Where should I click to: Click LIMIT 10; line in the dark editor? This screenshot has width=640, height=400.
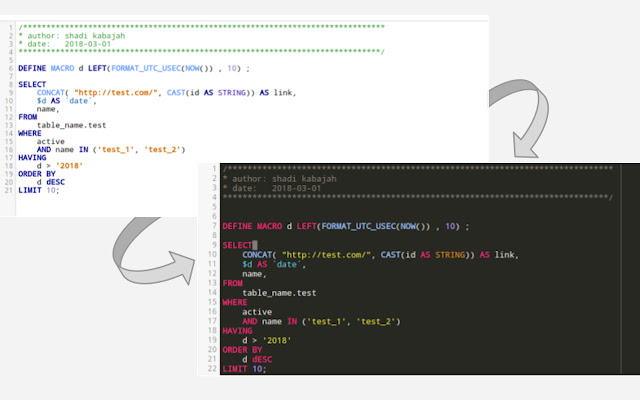pyautogui.click(x=244, y=369)
